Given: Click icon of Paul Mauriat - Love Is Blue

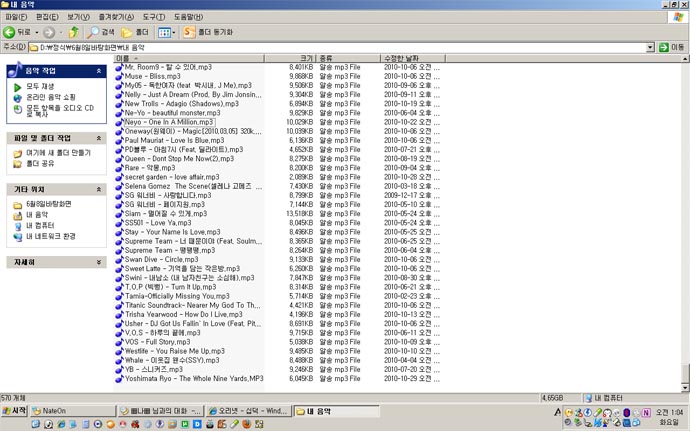Looking at the screenshot, I should pos(119,140).
